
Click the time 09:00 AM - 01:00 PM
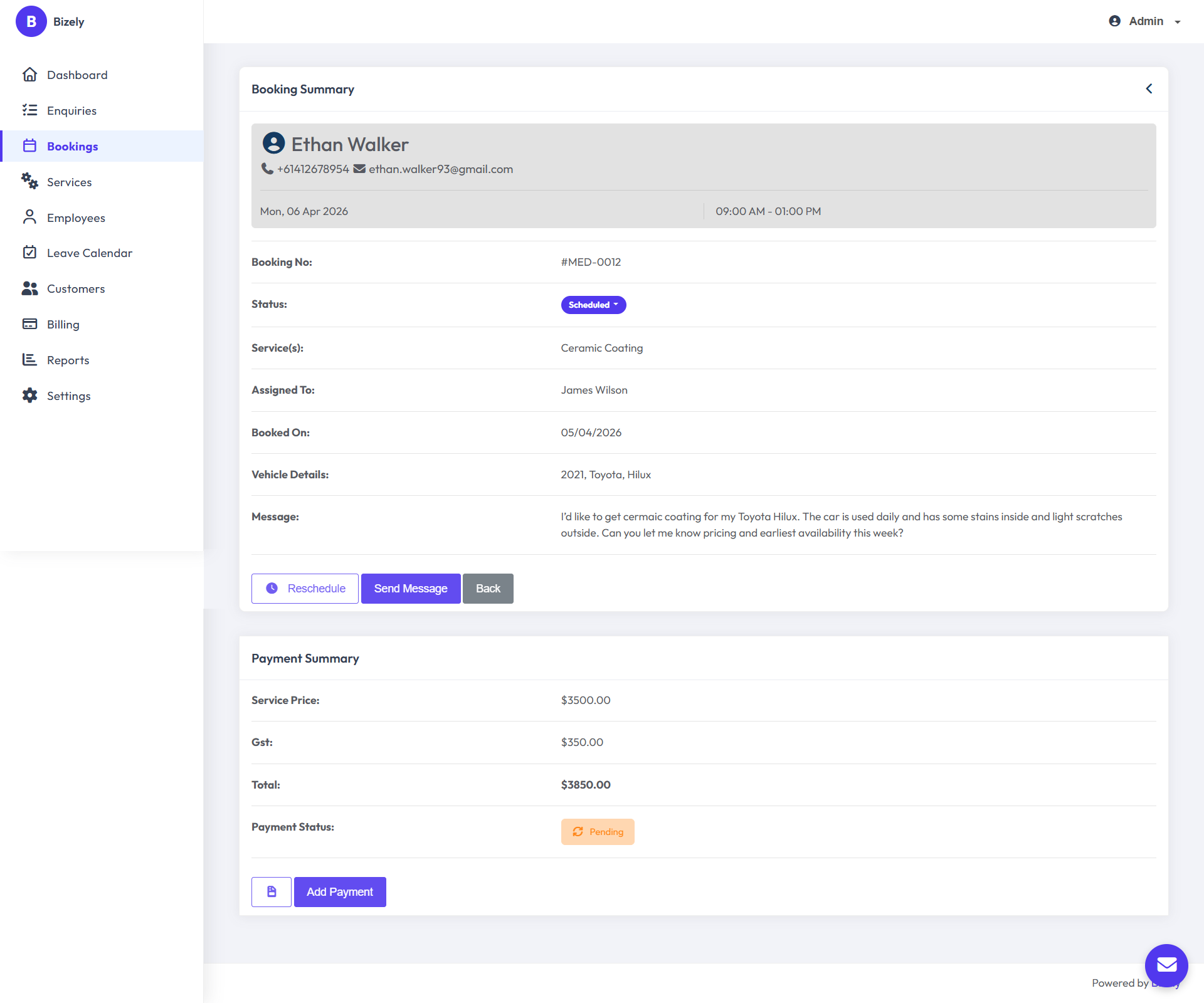coord(768,211)
